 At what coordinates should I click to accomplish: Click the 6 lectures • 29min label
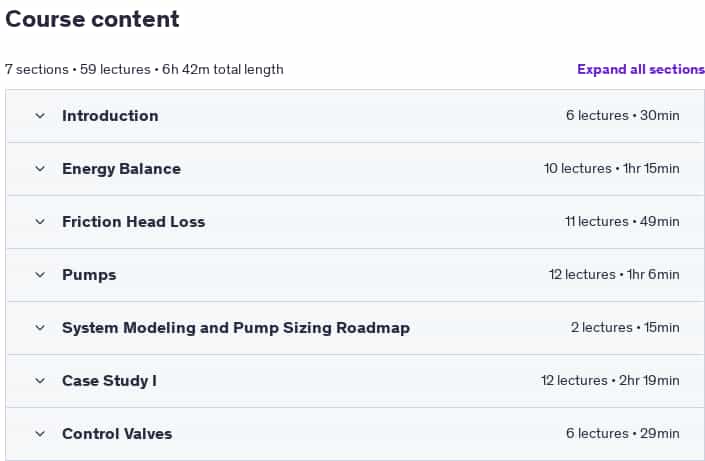(x=623, y=434)
